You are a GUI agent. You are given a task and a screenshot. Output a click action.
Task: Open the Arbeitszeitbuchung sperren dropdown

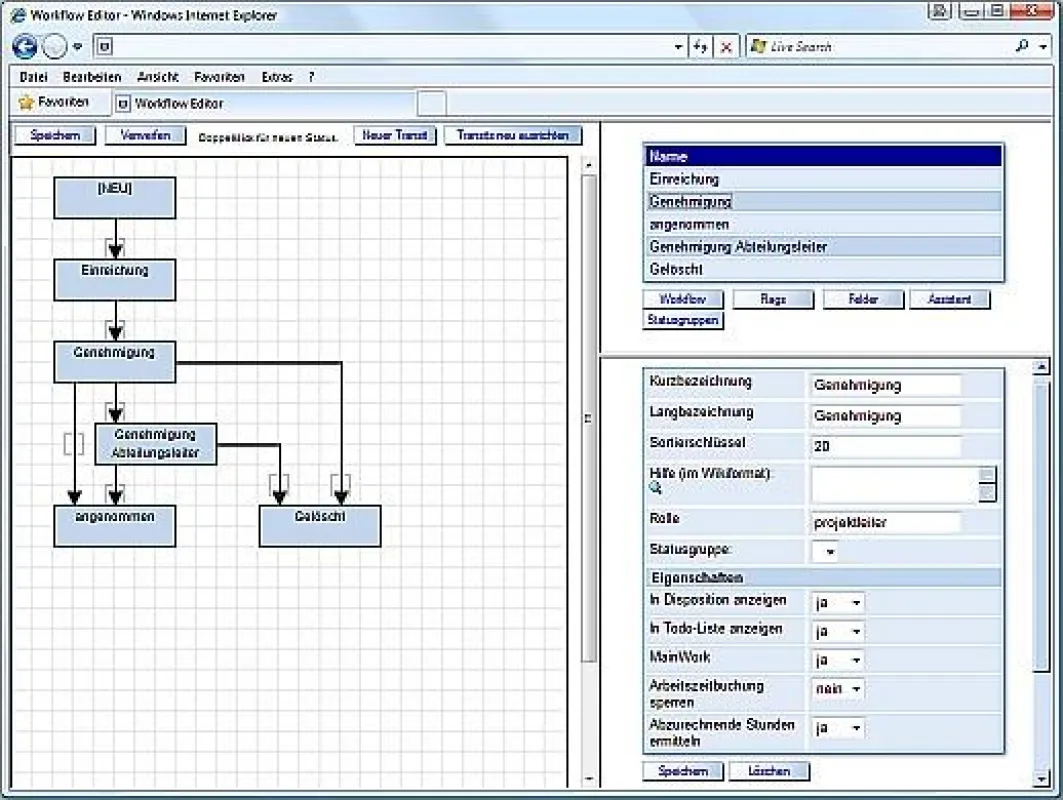point(839,689)
